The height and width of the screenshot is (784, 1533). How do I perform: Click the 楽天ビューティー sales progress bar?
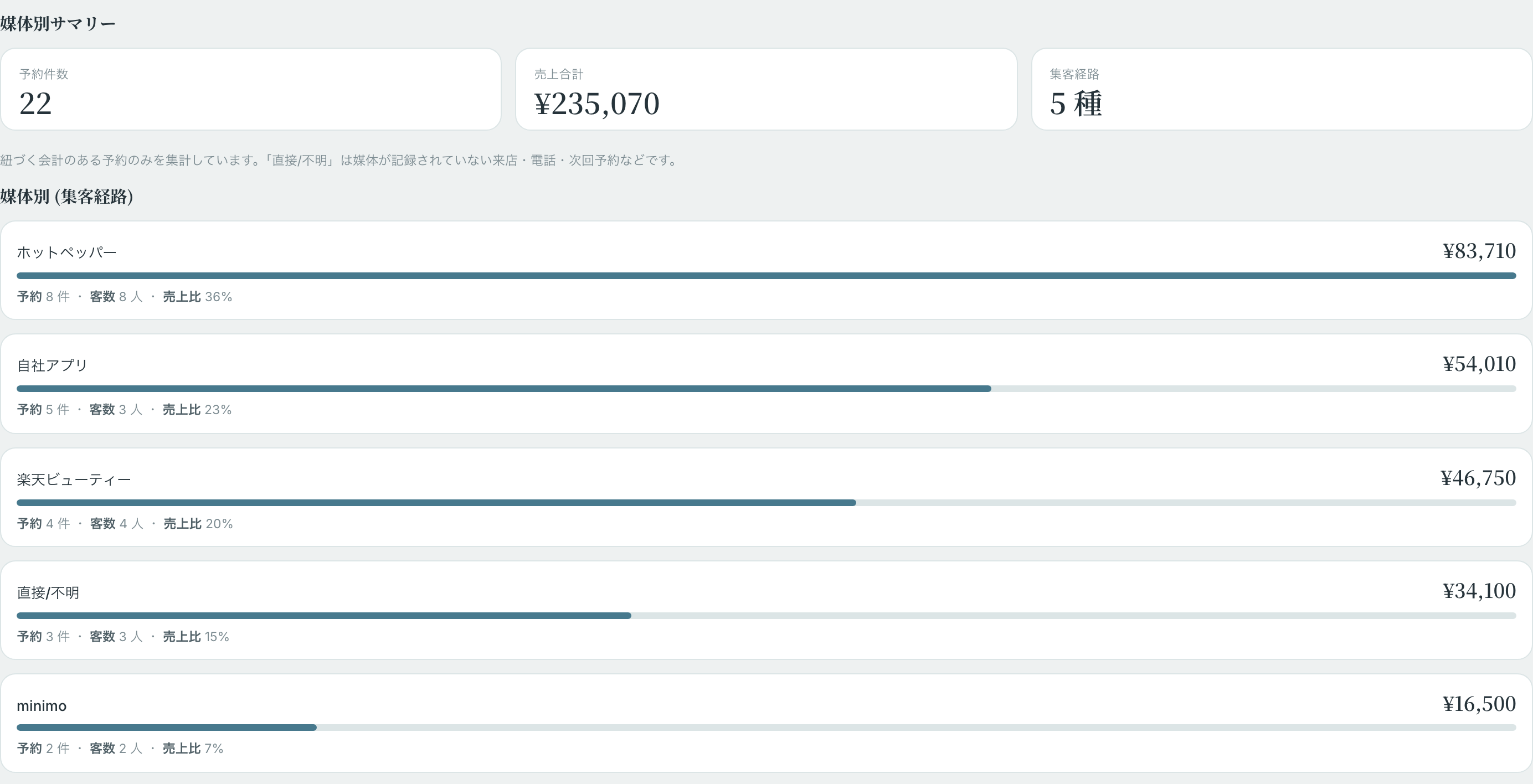coord(766,503)
